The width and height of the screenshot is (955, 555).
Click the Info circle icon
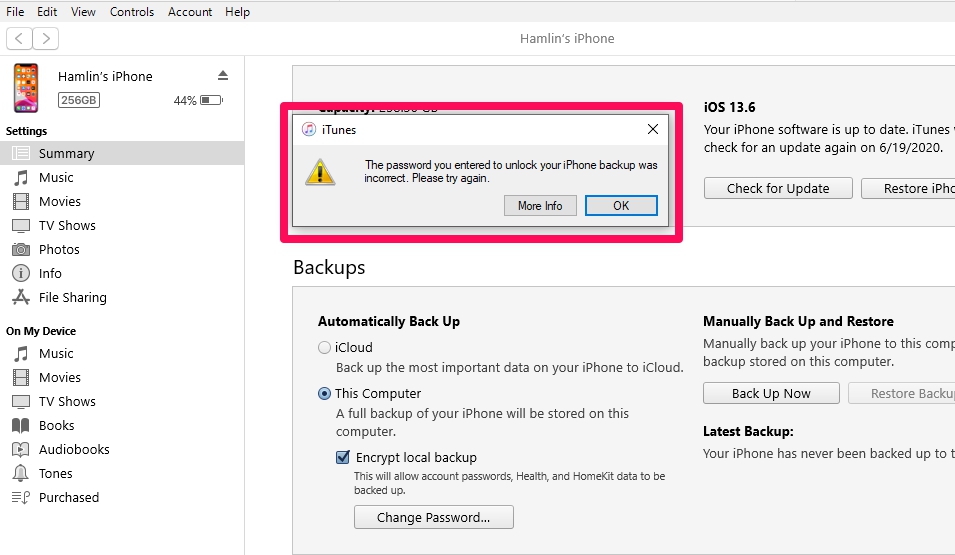[21, 274]
